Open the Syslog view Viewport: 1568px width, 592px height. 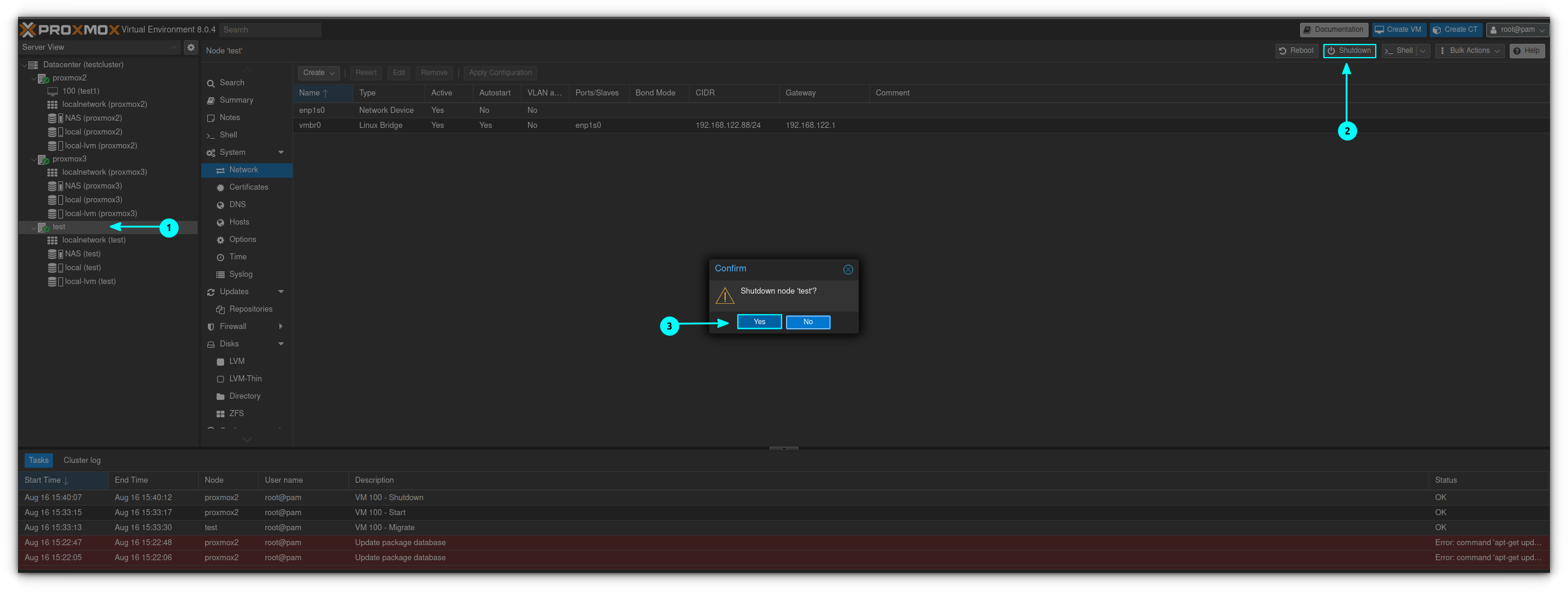pos(240,274)
